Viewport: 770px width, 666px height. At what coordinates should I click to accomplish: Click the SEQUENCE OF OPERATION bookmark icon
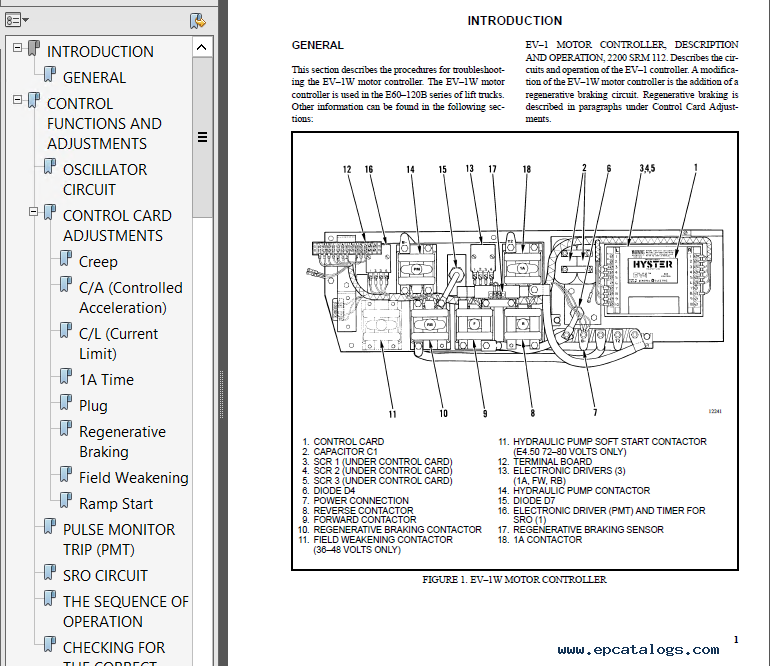(50, 598)
